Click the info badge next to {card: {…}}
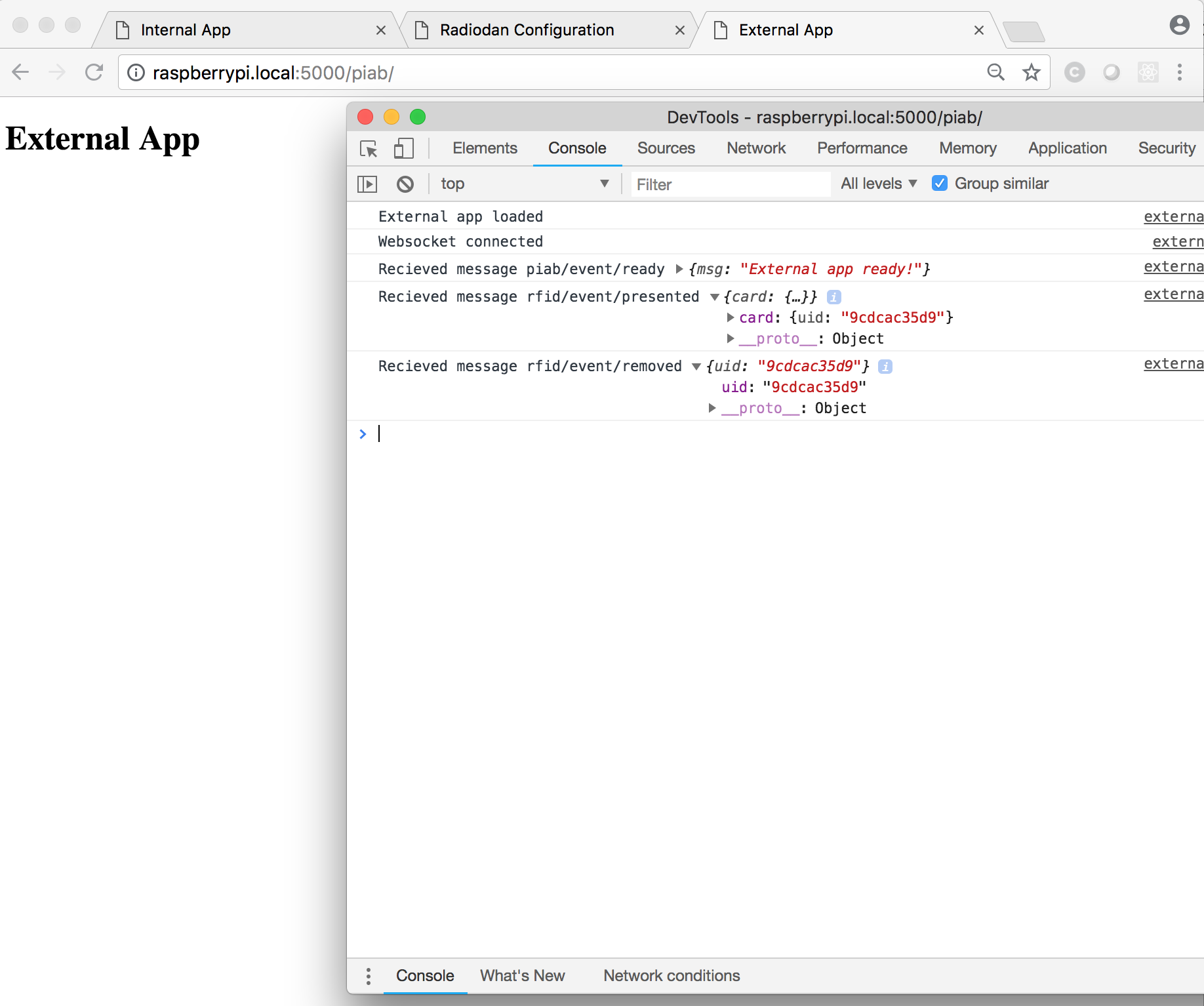Image resolution: width=1204 pixels, height=1006 pixels. click(833, 297)
